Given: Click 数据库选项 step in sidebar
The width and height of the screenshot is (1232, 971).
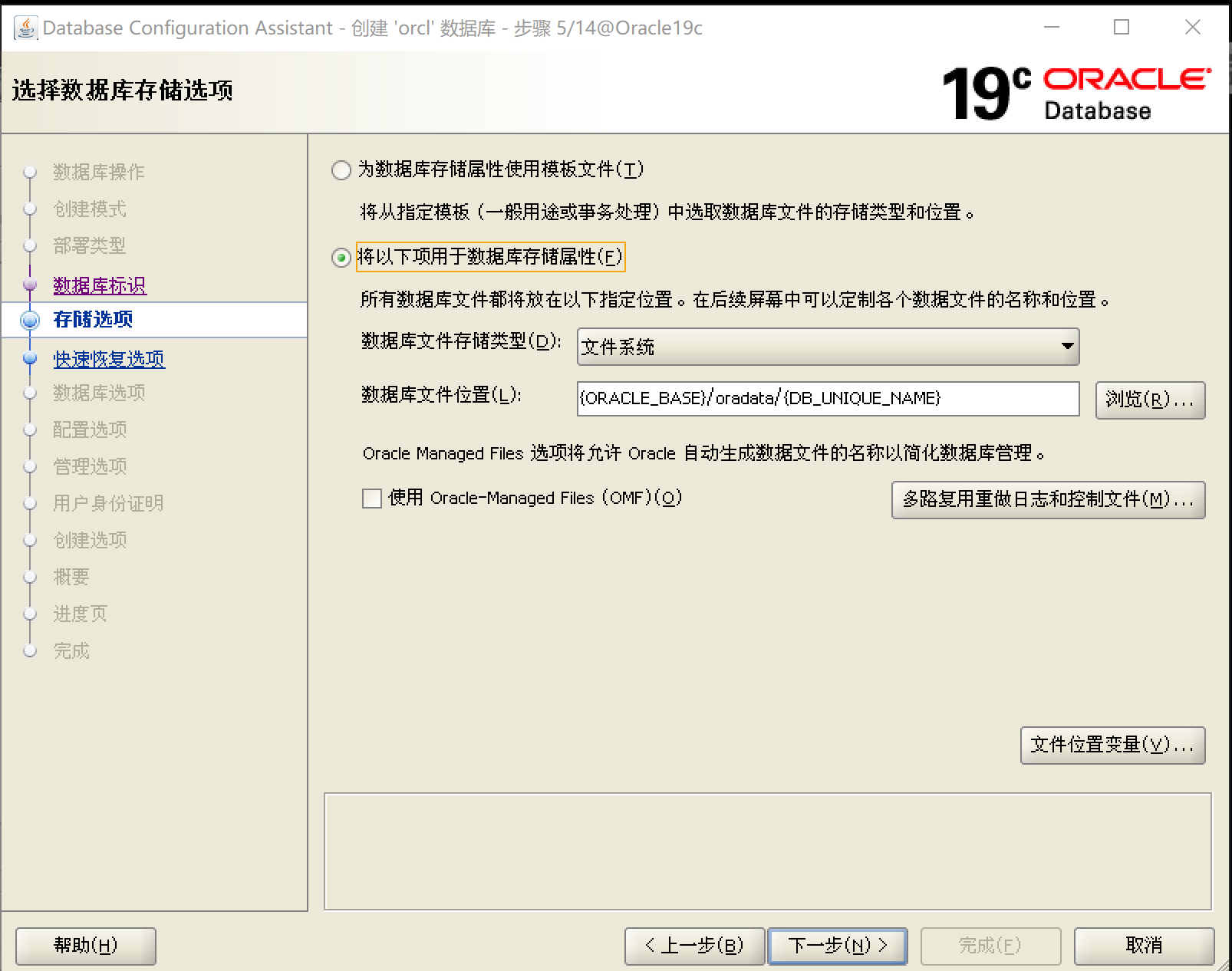Looking at the screenshot, I should [x=99, y=393].
